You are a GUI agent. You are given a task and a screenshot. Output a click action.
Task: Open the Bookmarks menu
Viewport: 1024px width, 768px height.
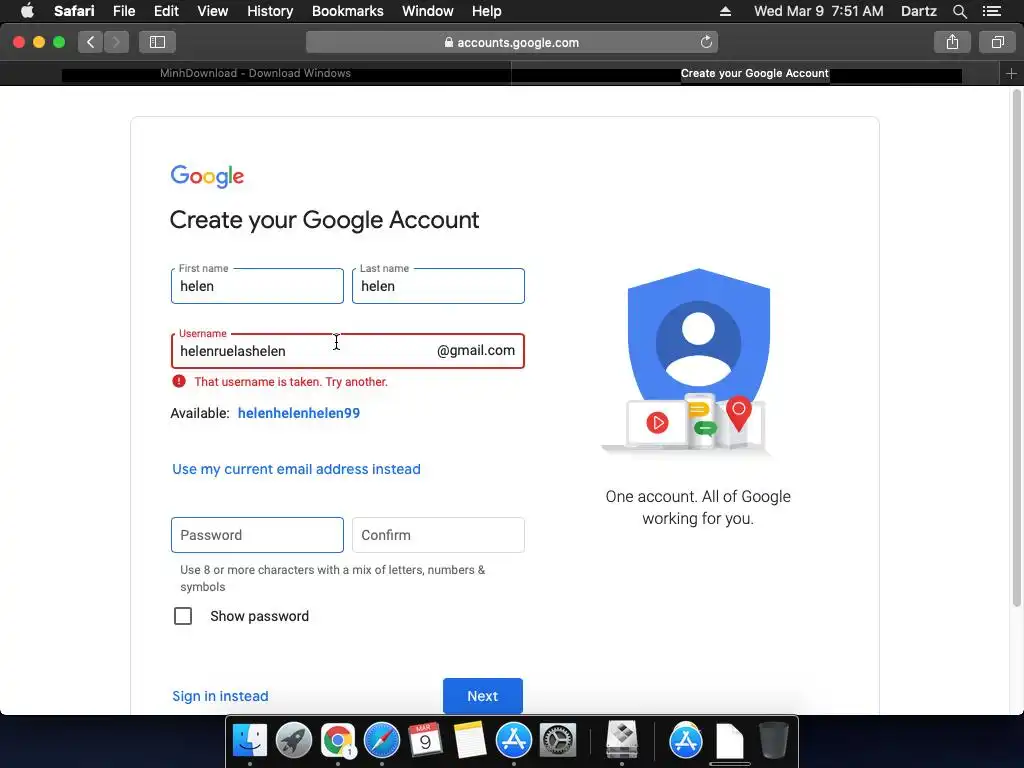click(x=347, y=11)
